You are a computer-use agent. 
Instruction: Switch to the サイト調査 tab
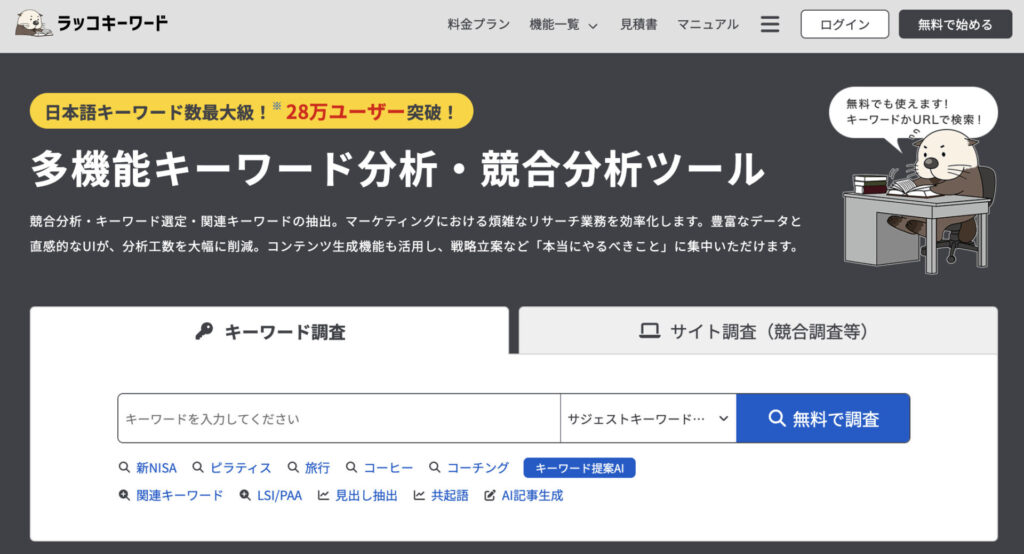[757, 332]
